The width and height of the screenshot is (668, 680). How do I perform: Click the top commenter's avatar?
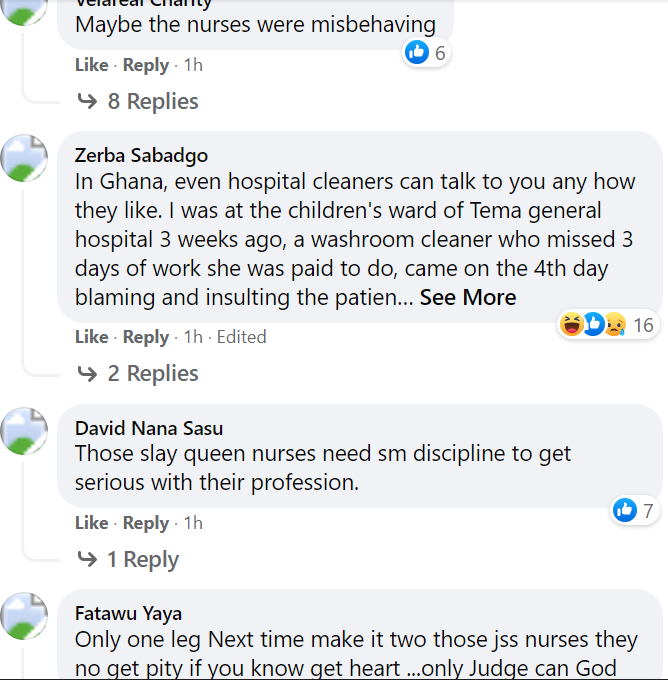[25, 10]
